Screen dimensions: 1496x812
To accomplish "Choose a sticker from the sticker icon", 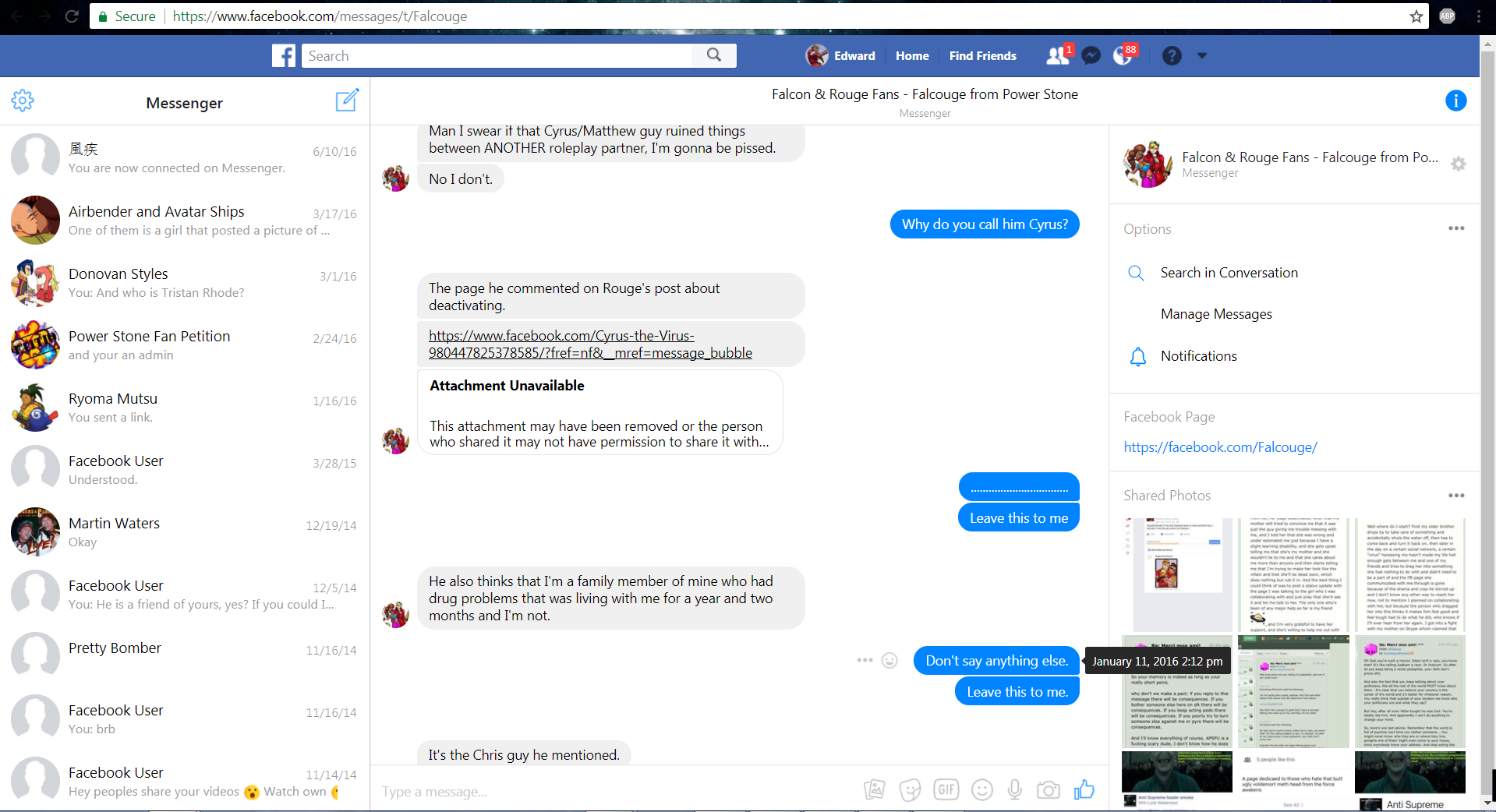I will [910, 790].
